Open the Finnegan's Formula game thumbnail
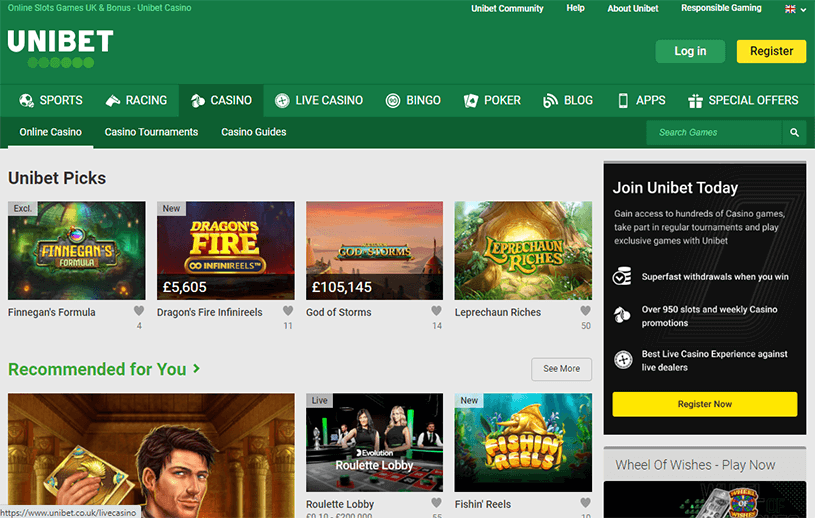This screenshot has height=518, width=815. pos(76,250)
